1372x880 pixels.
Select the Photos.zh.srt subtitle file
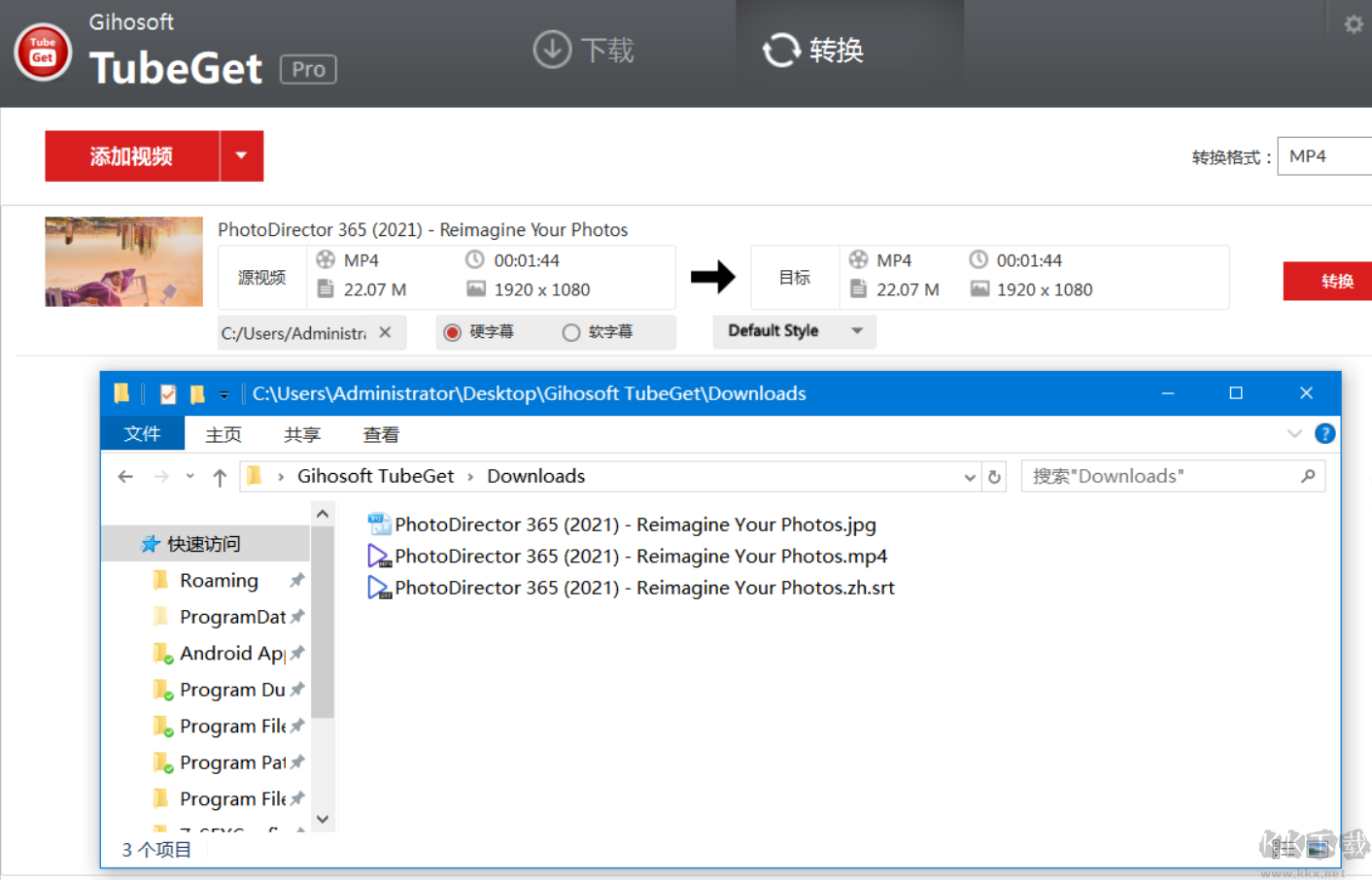click(x=632, y=588)
